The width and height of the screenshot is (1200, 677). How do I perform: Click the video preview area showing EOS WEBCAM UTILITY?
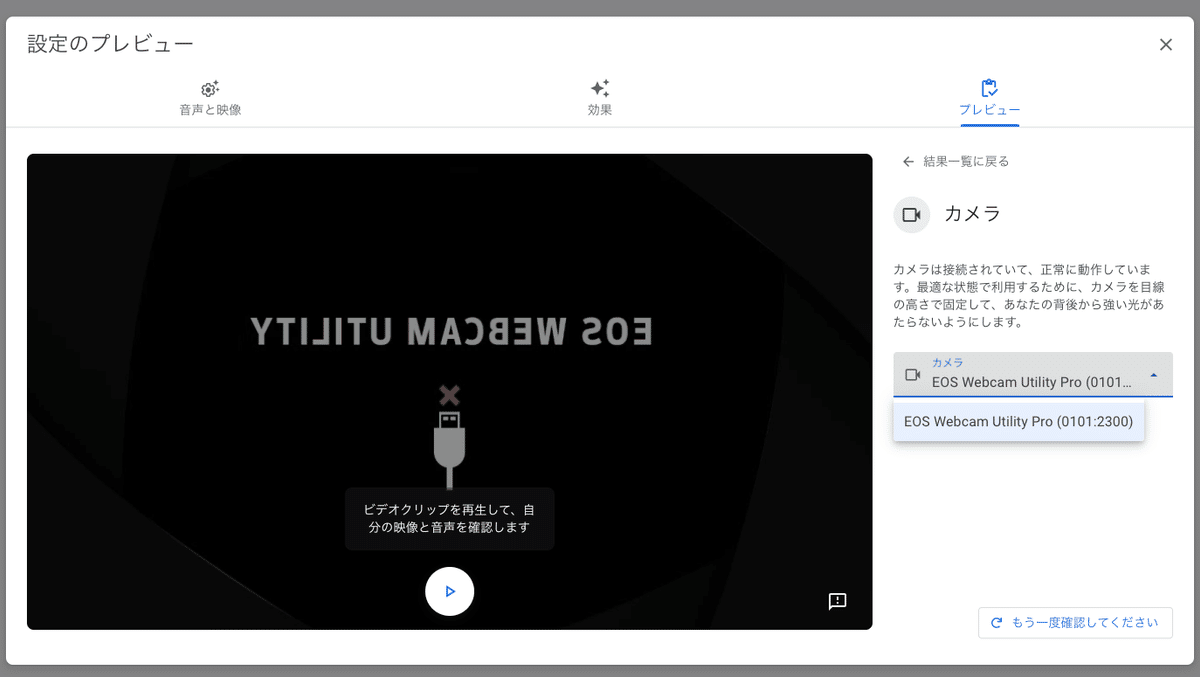449,391
